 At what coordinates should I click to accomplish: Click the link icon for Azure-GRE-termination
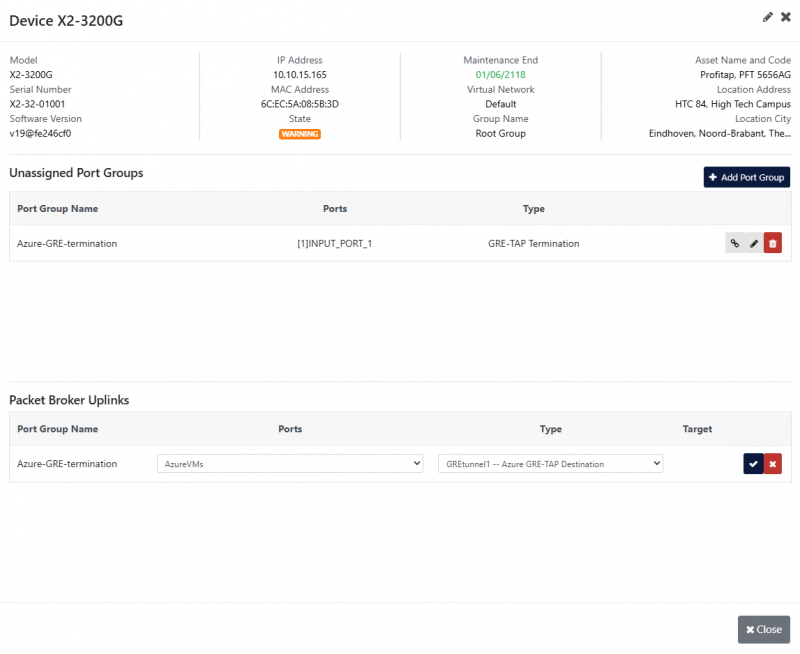pyautogui.click(x=735, y=243)
